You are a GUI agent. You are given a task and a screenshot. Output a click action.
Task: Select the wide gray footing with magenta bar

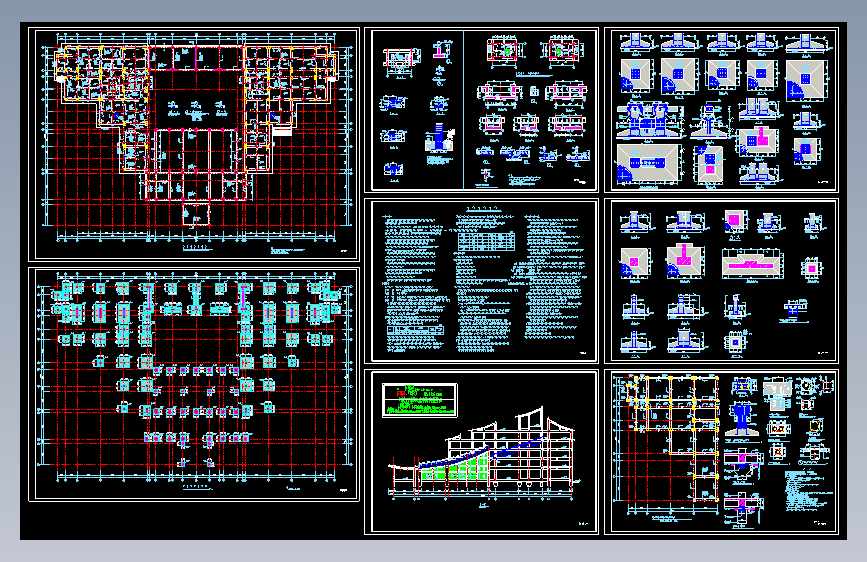753,264
